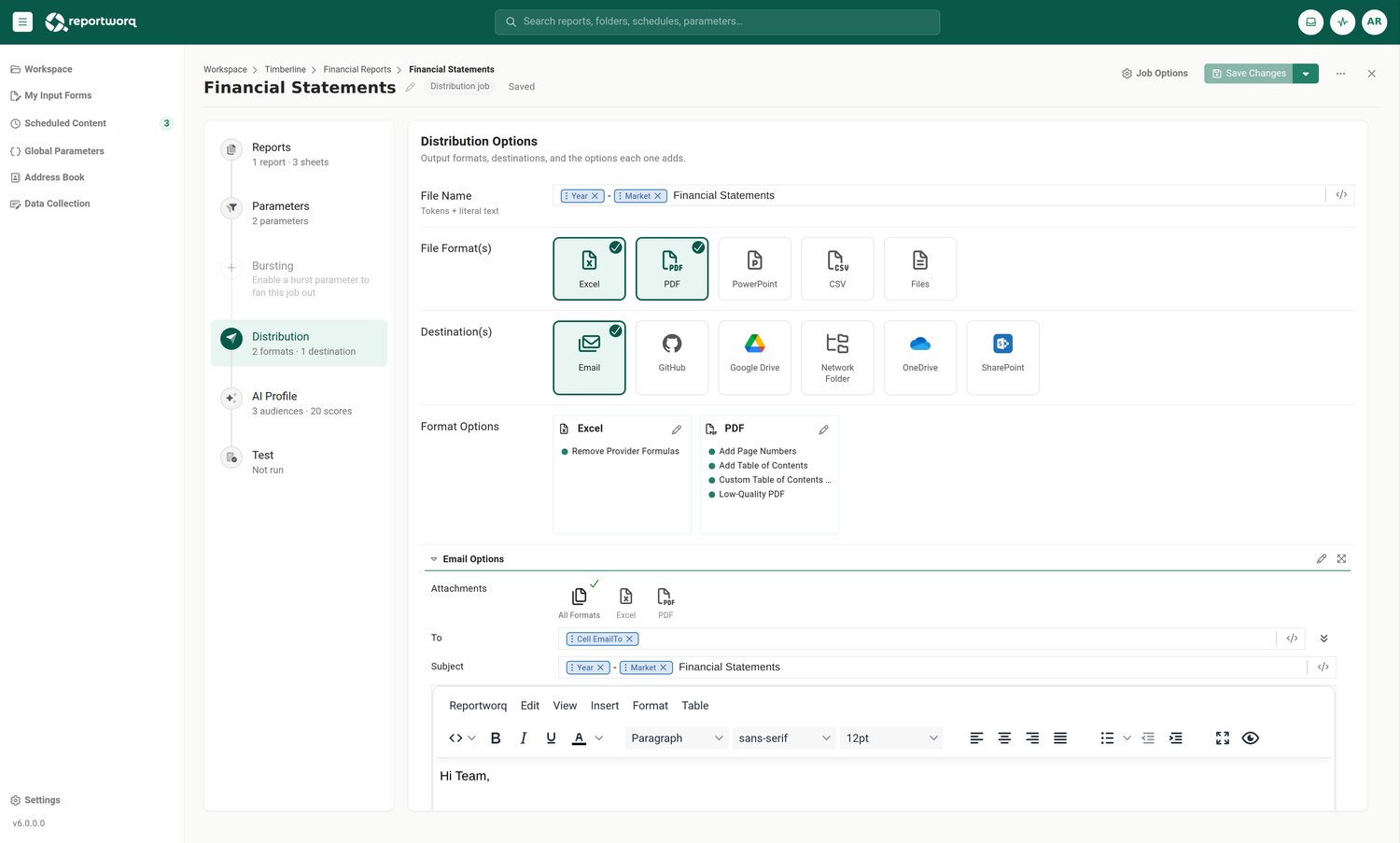Screen dimensions: 1400x843
Task: Insert bullet list in email body
Action: coord(1107,738)
